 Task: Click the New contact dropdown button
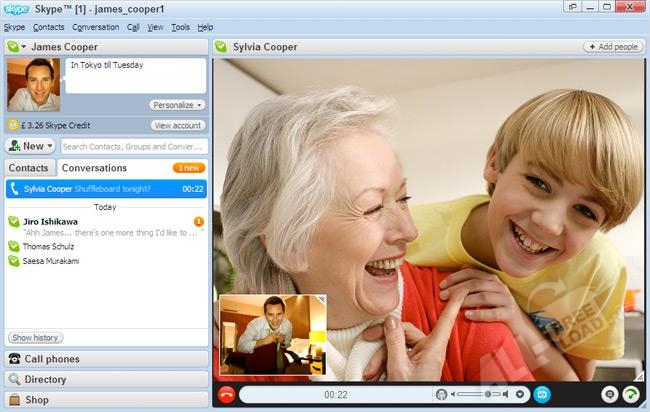[x=30, y=146]
